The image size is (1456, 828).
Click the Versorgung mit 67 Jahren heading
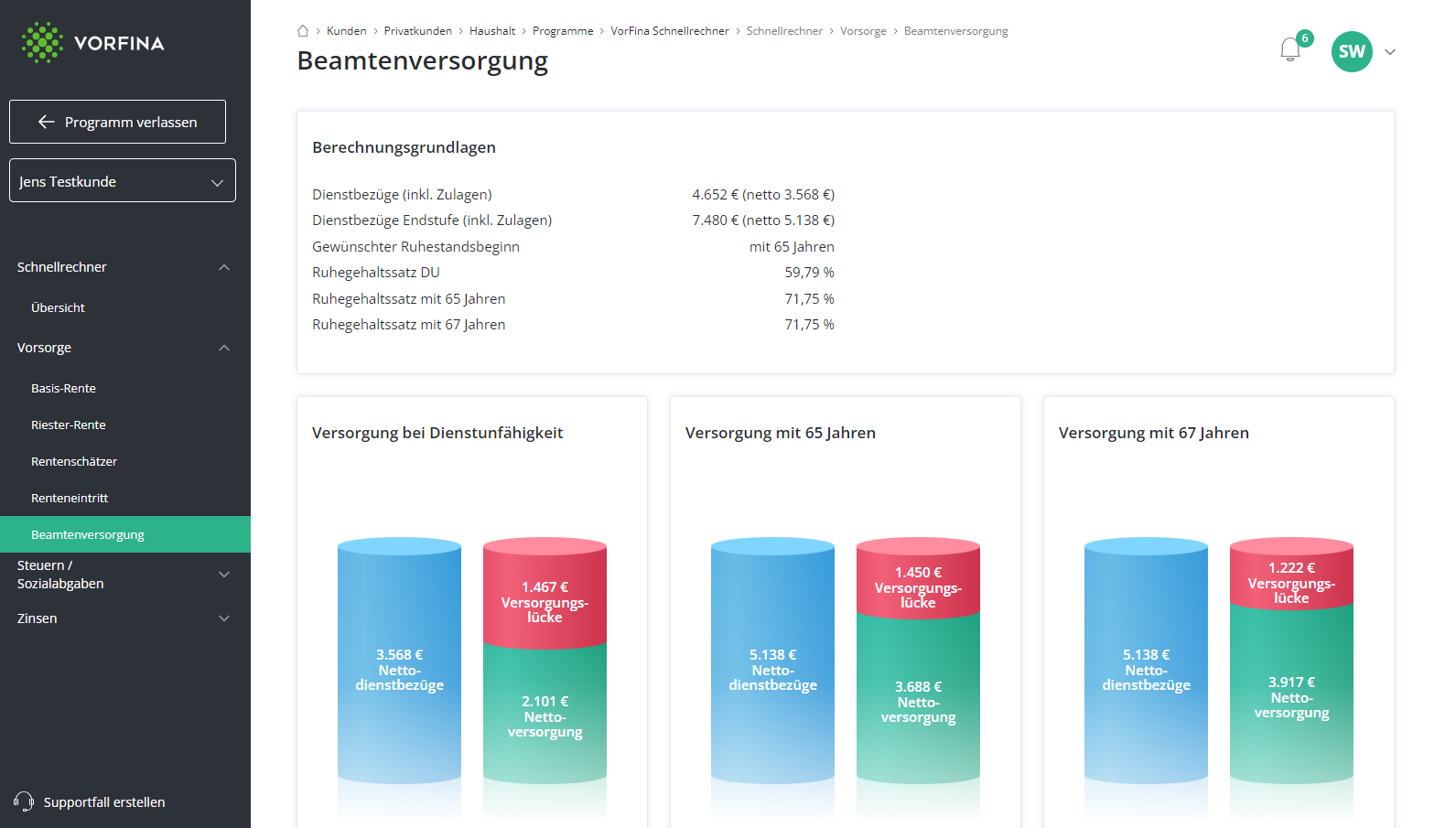1154,433
